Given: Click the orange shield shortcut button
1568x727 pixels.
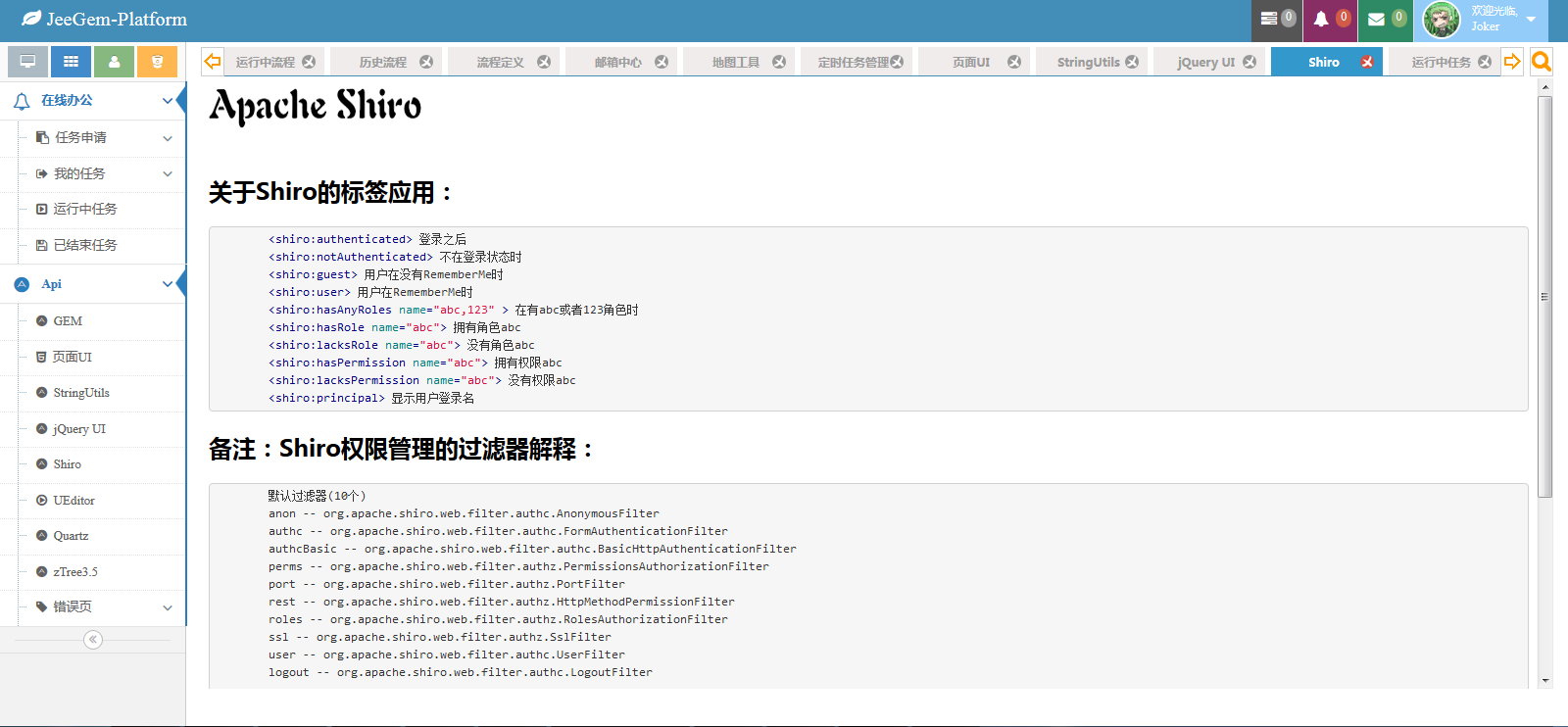Looking at the screenshot, I should (157, 62).
